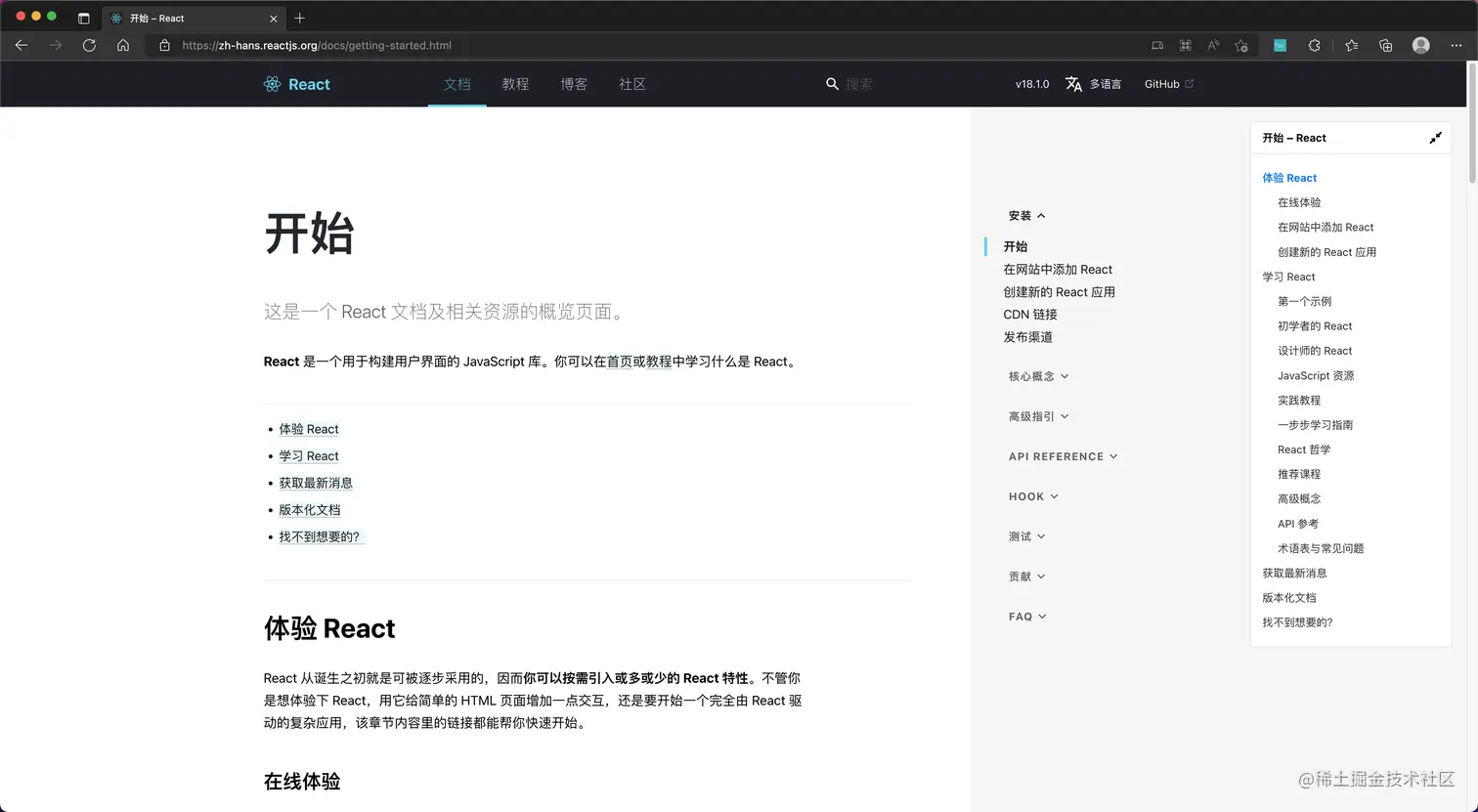Open 发布渠道 in the sidebar

pos(1027,337)
